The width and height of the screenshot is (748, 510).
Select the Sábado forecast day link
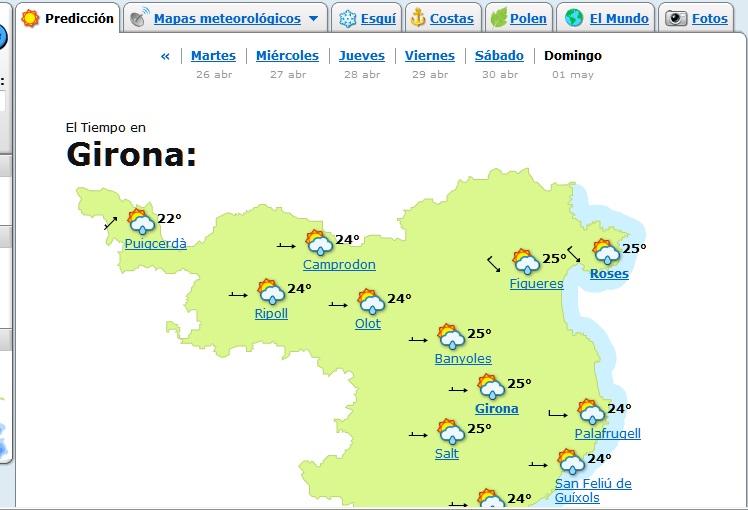click(499, 56)
